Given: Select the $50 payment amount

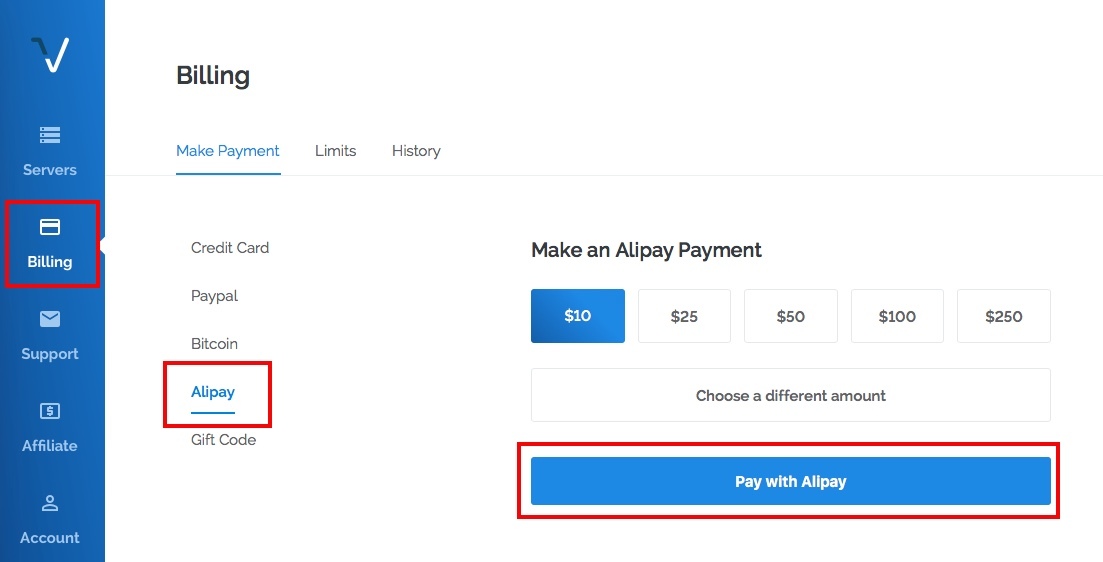Looking at the screenshot, I should 791,316.
